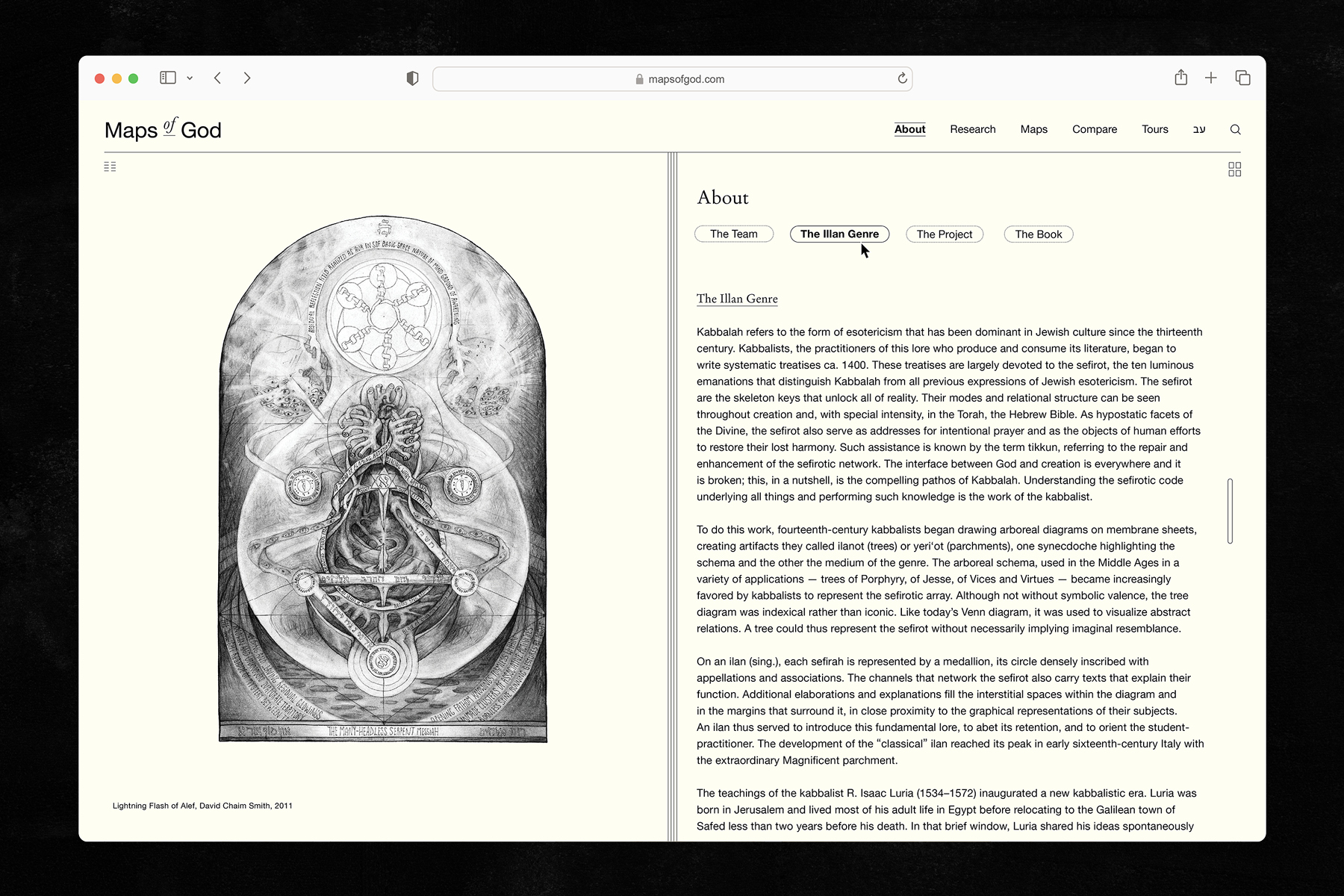Click the Maps of God logo
Screen dimensions: 1344x896
pyautogui.click(x=163, y=129)
